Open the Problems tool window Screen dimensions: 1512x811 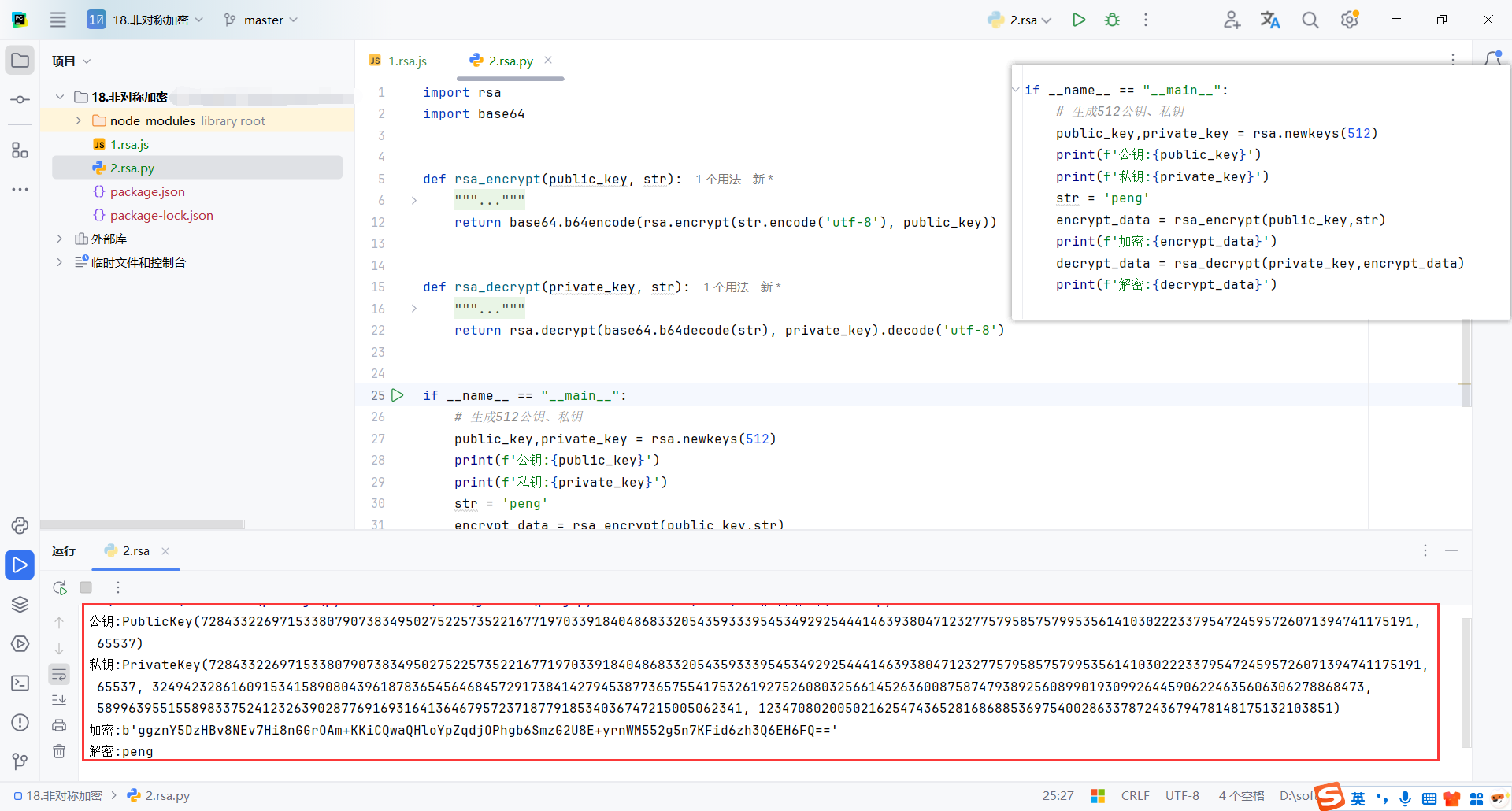(20, 722)
